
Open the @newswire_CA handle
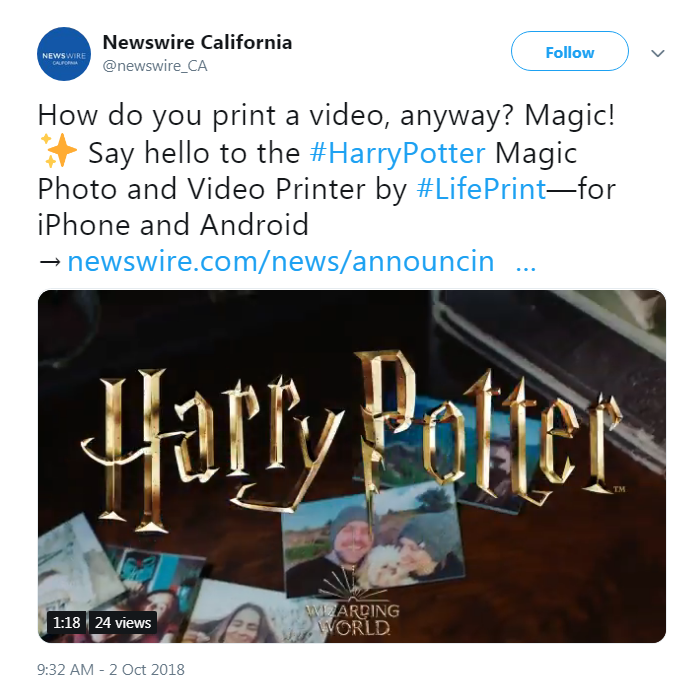coord(155,66)
